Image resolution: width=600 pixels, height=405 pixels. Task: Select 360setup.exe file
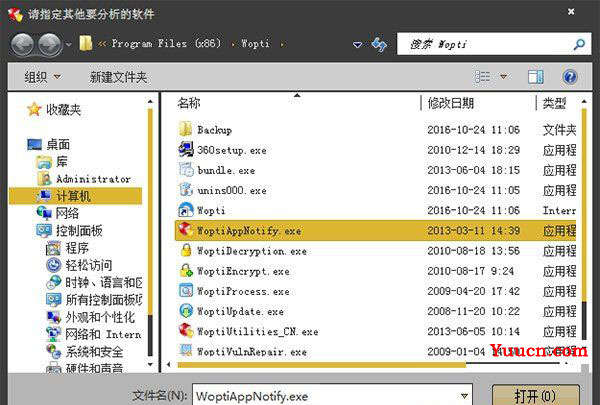(x=232, y=150)
